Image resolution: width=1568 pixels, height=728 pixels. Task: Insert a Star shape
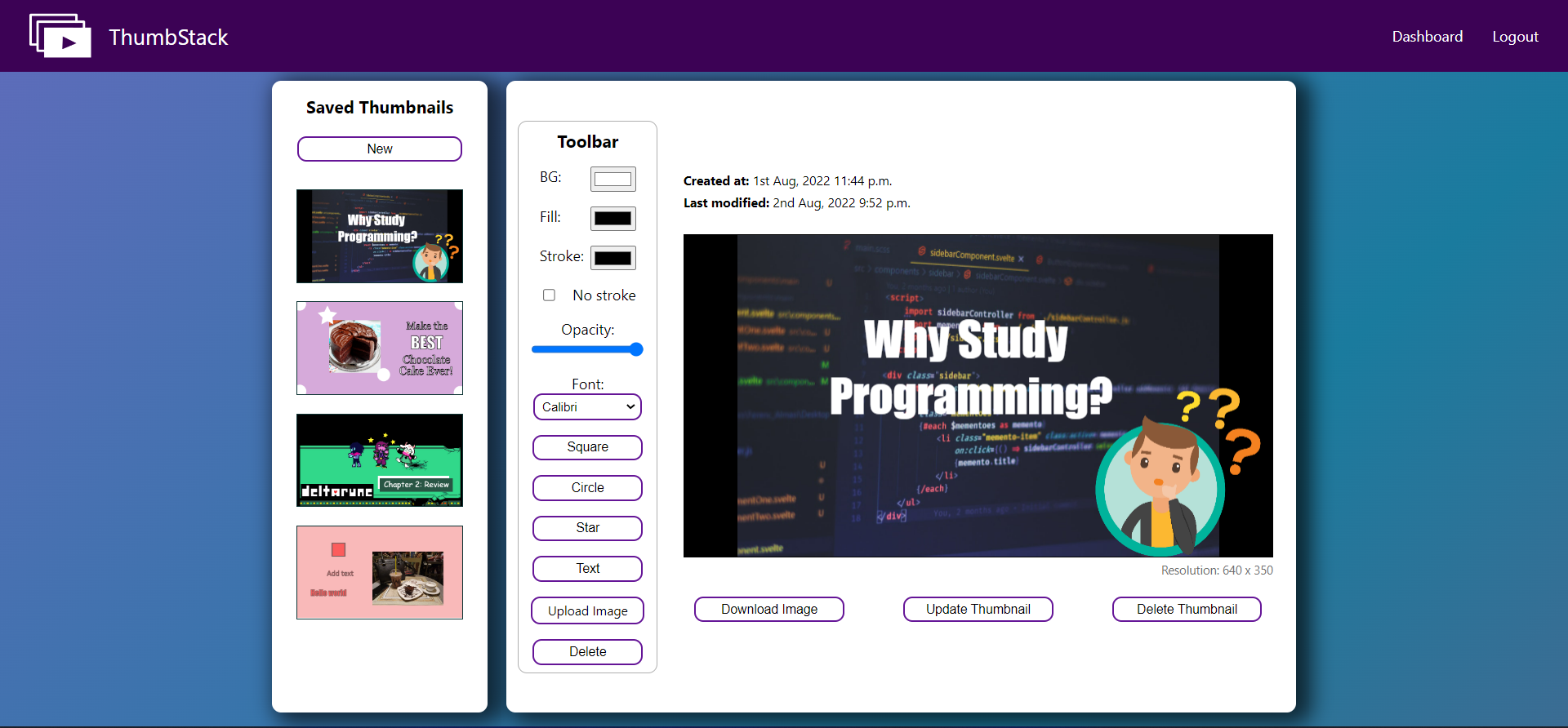(x=587, y=528)
